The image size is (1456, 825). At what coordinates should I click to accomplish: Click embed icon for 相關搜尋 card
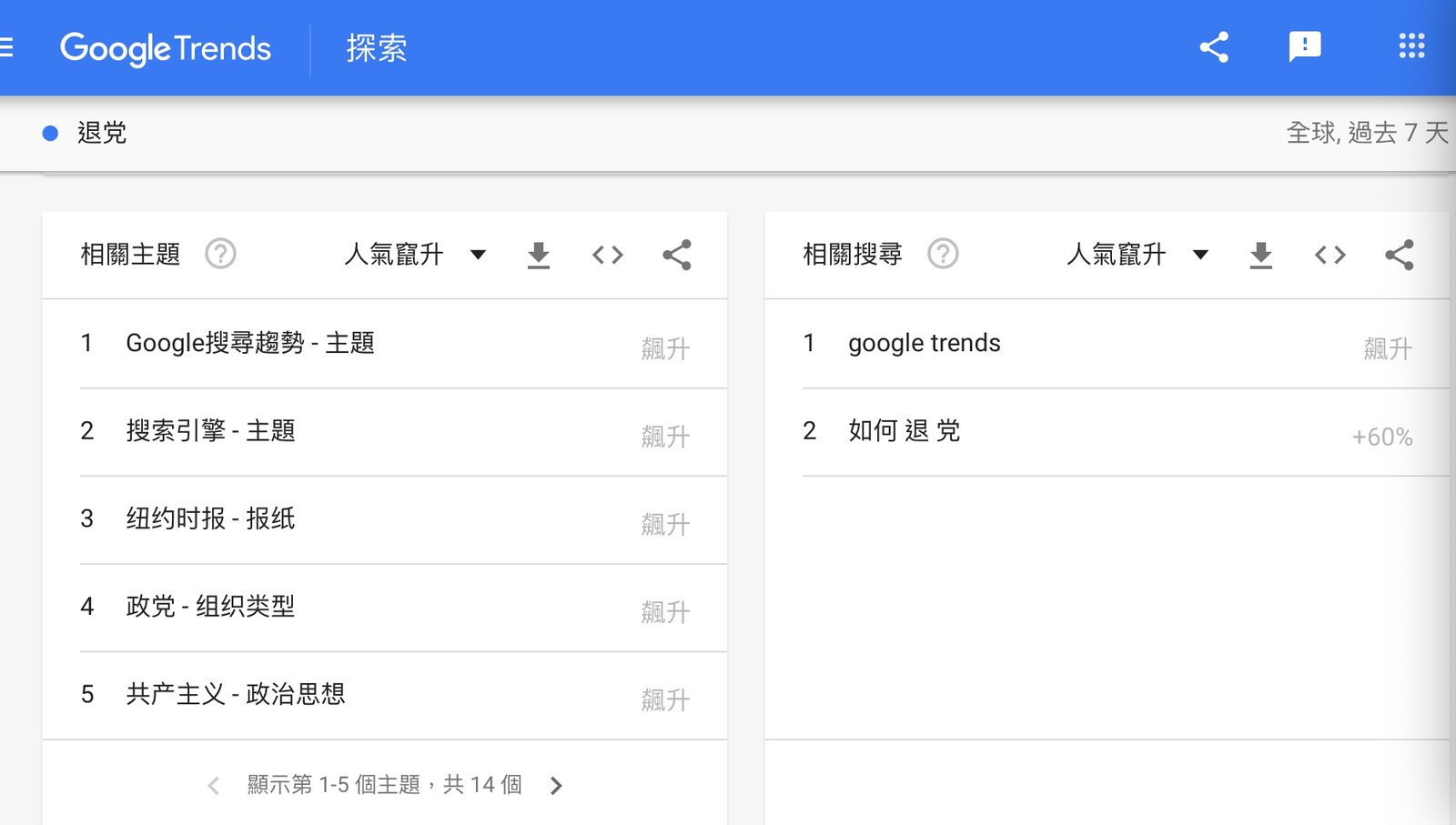[x=1330, y=255]
